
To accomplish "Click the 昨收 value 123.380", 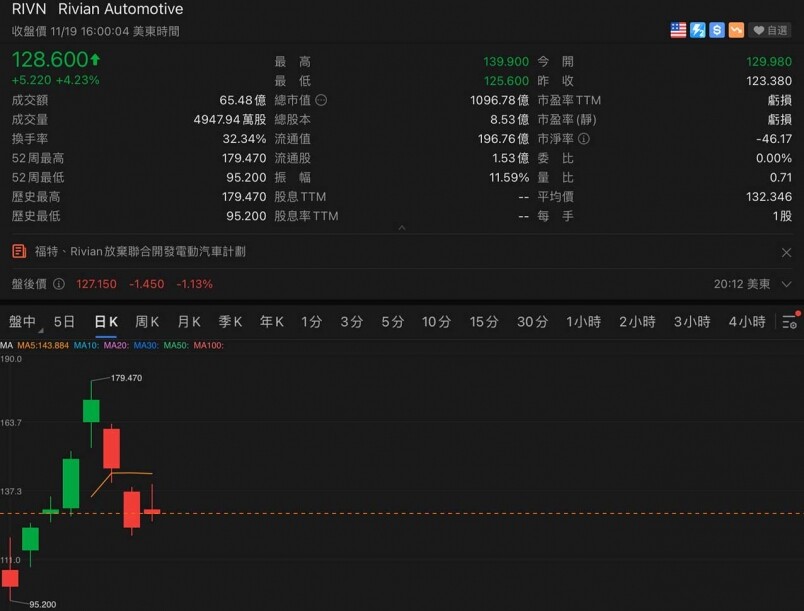I will click(769, 81).
